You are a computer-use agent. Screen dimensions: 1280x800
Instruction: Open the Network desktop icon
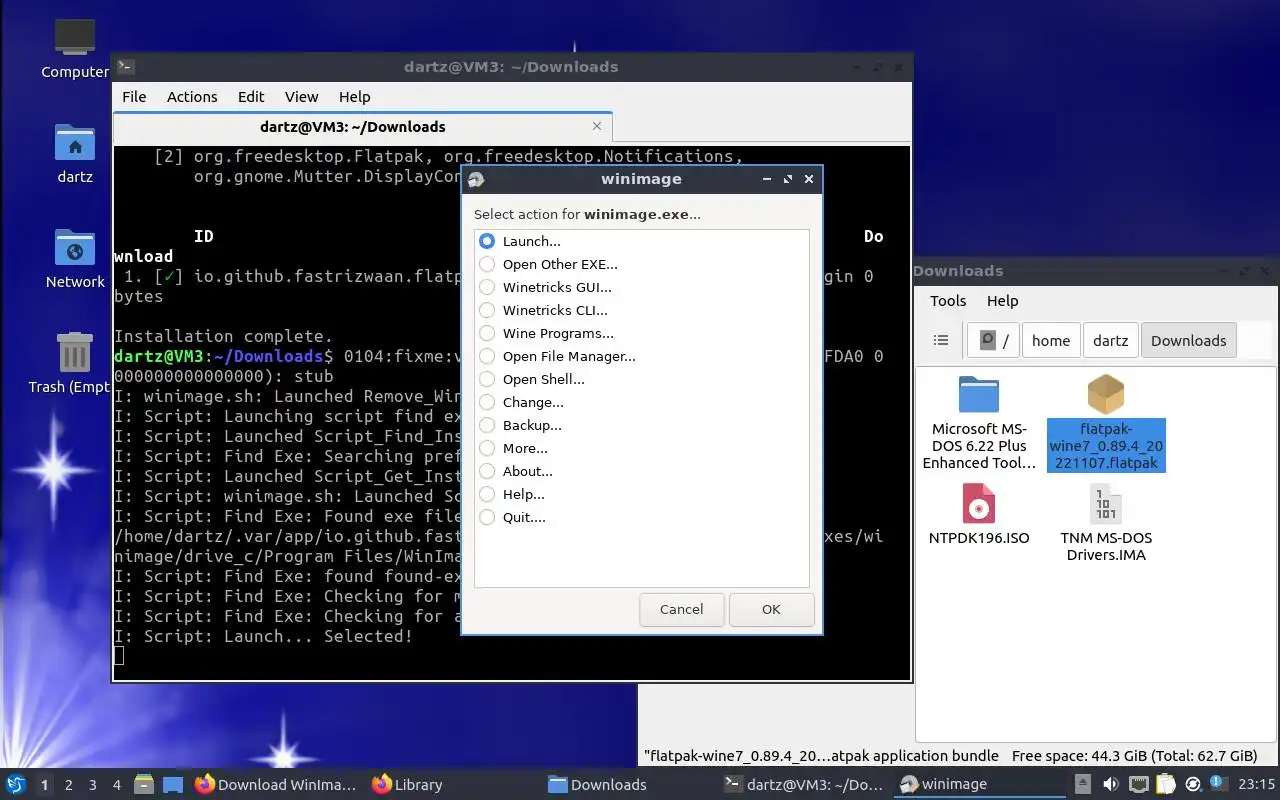75,259
